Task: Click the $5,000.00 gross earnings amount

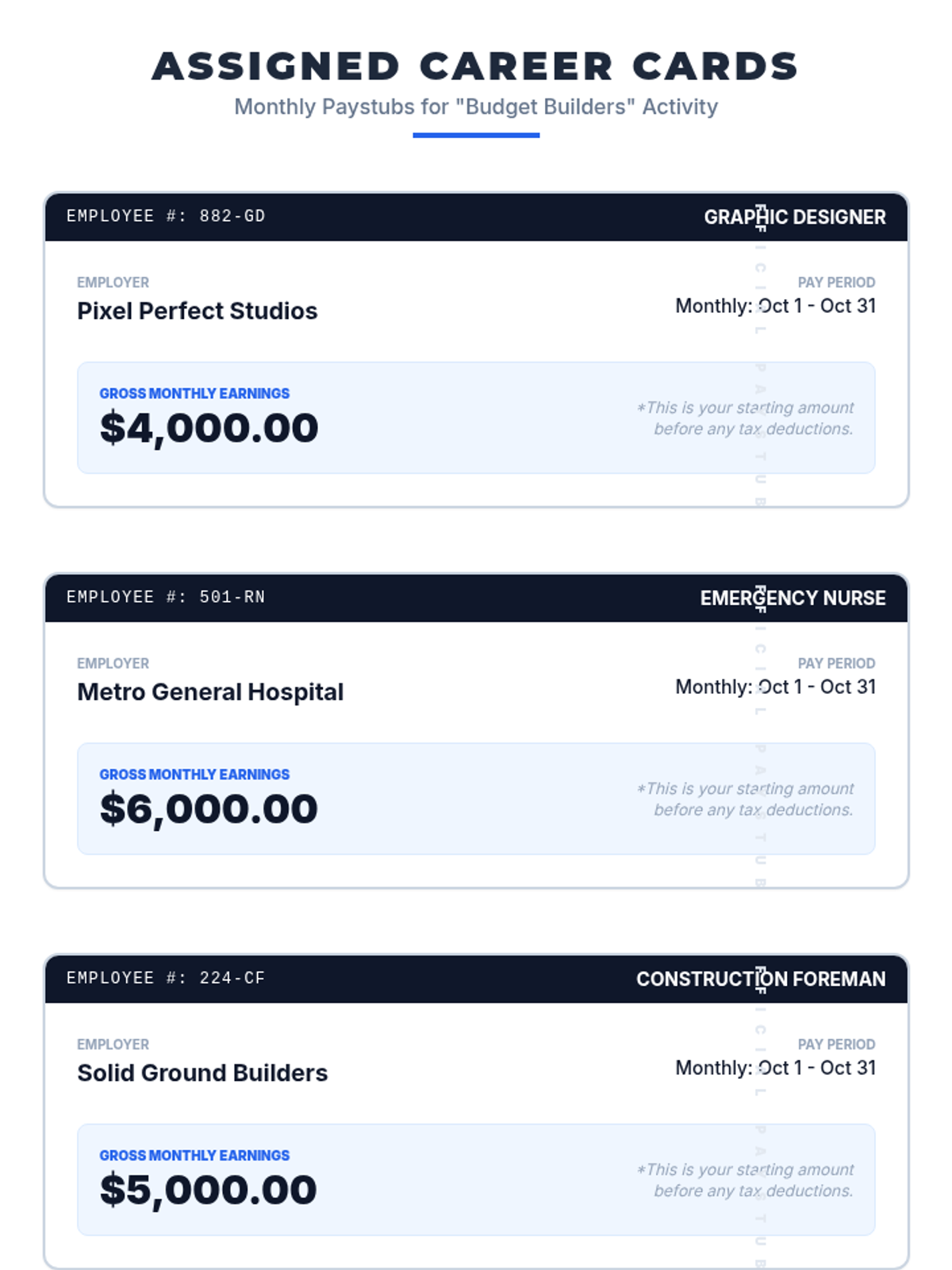Action: (208, 1190)
